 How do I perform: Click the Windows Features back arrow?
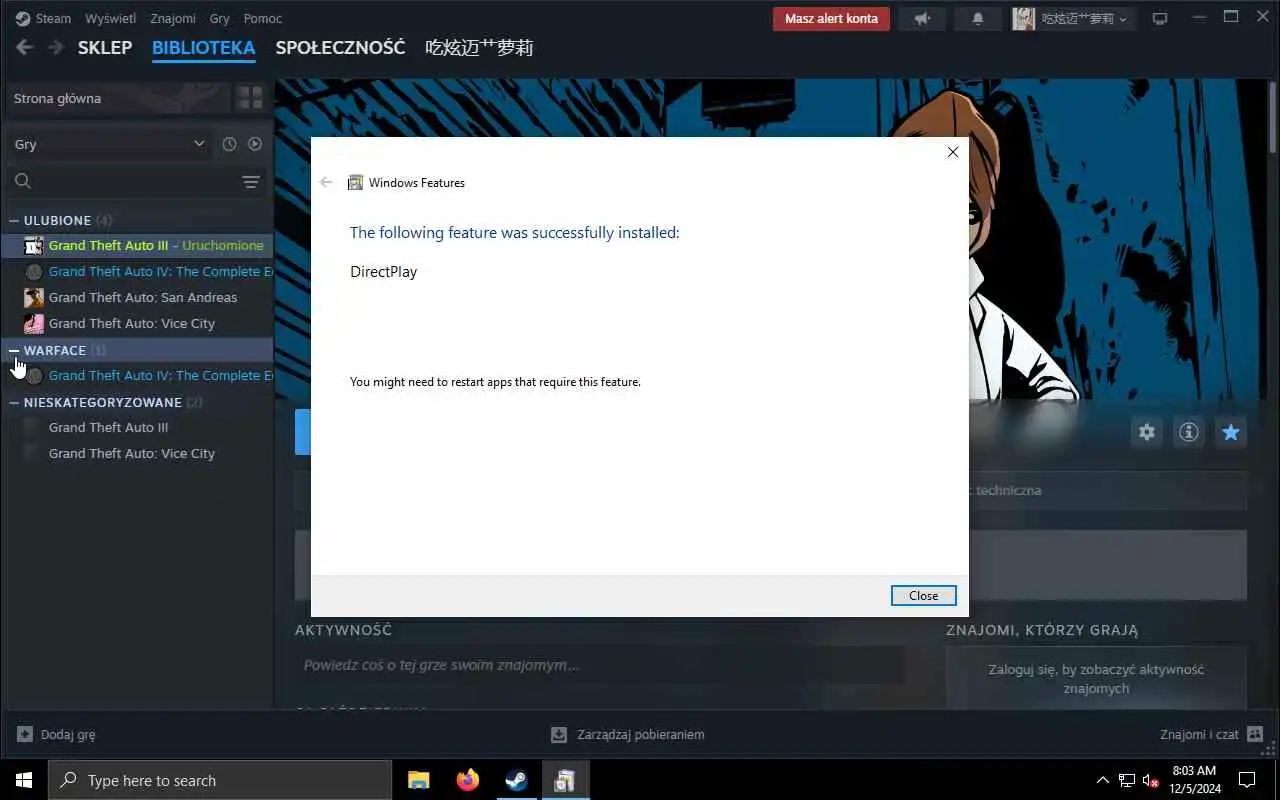tap(326, 182)
